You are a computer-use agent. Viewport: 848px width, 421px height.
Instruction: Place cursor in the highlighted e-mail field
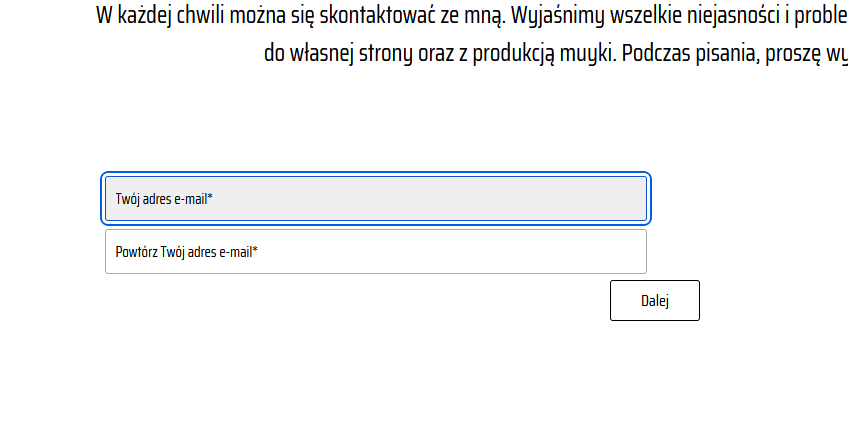pyautogui.click(x=377, y=198)
